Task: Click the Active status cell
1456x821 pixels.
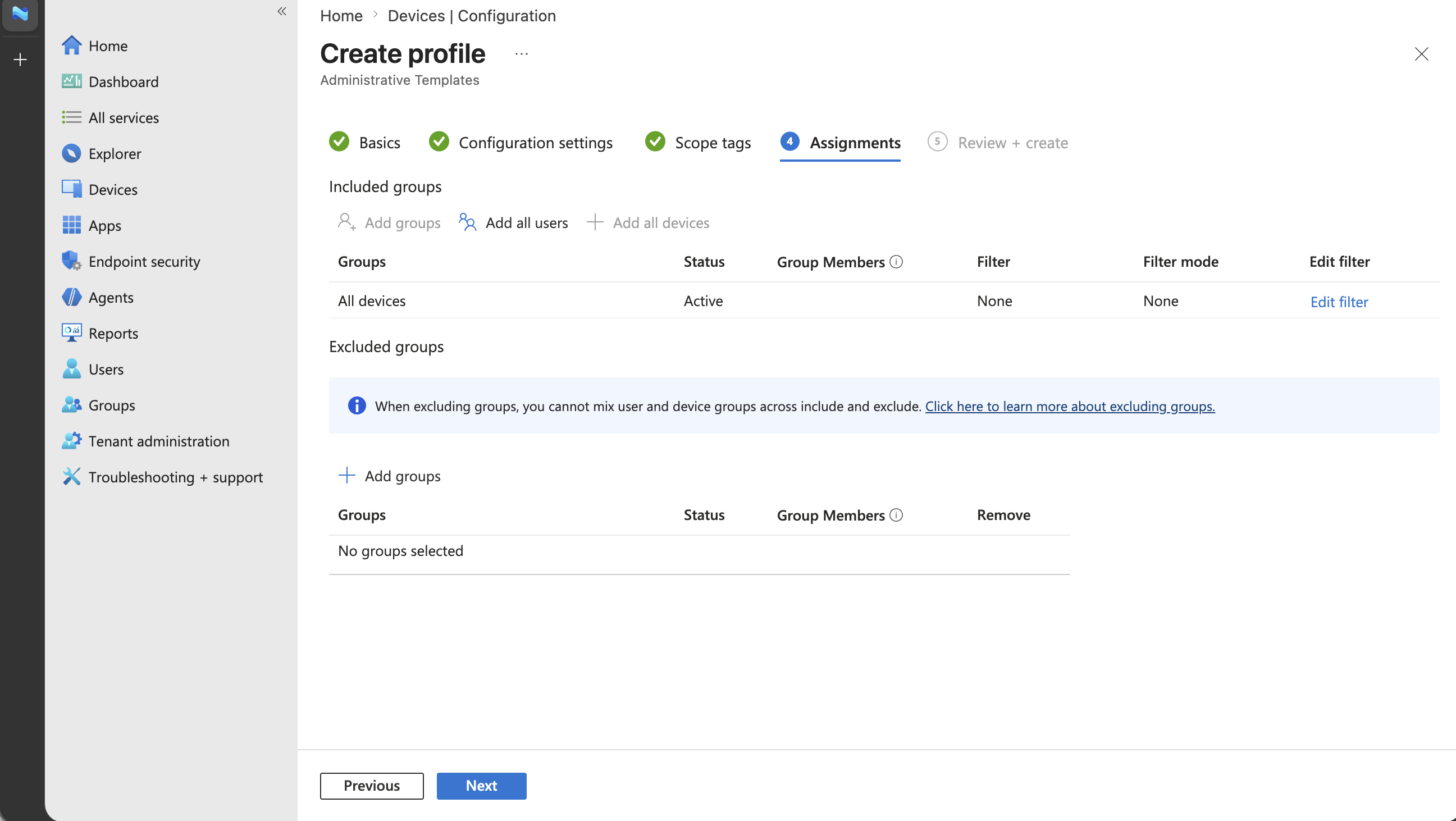Action: tap(703, 301)
